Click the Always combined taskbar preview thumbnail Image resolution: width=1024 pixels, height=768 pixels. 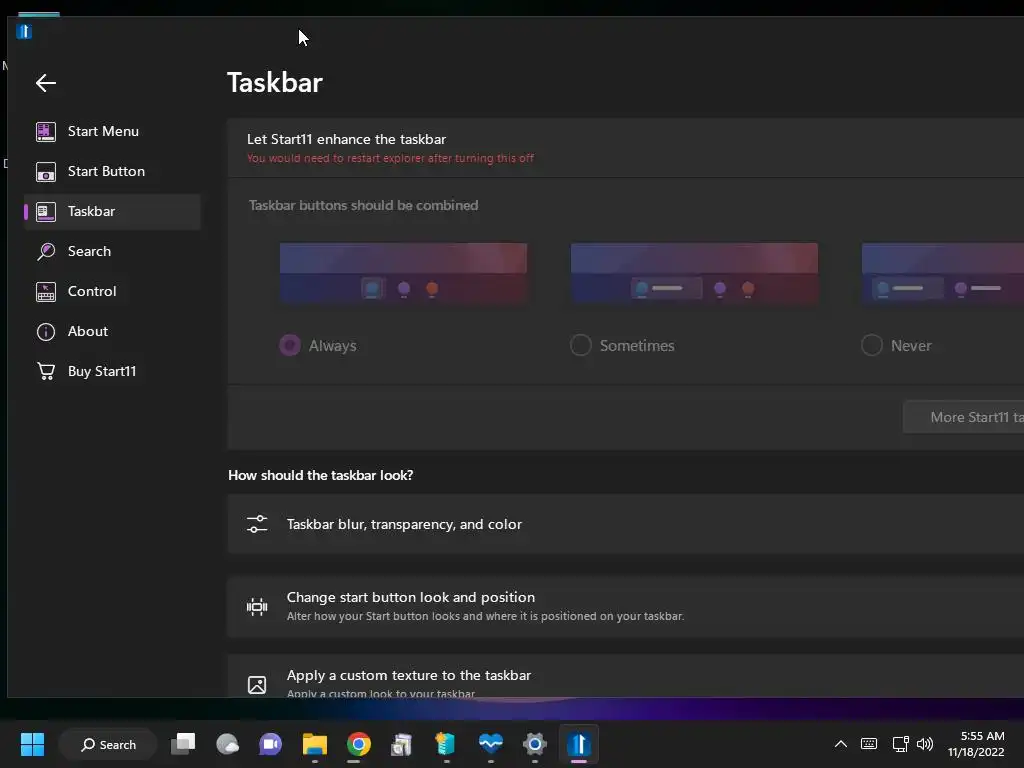pyautogui.click(x=403, y=273)
